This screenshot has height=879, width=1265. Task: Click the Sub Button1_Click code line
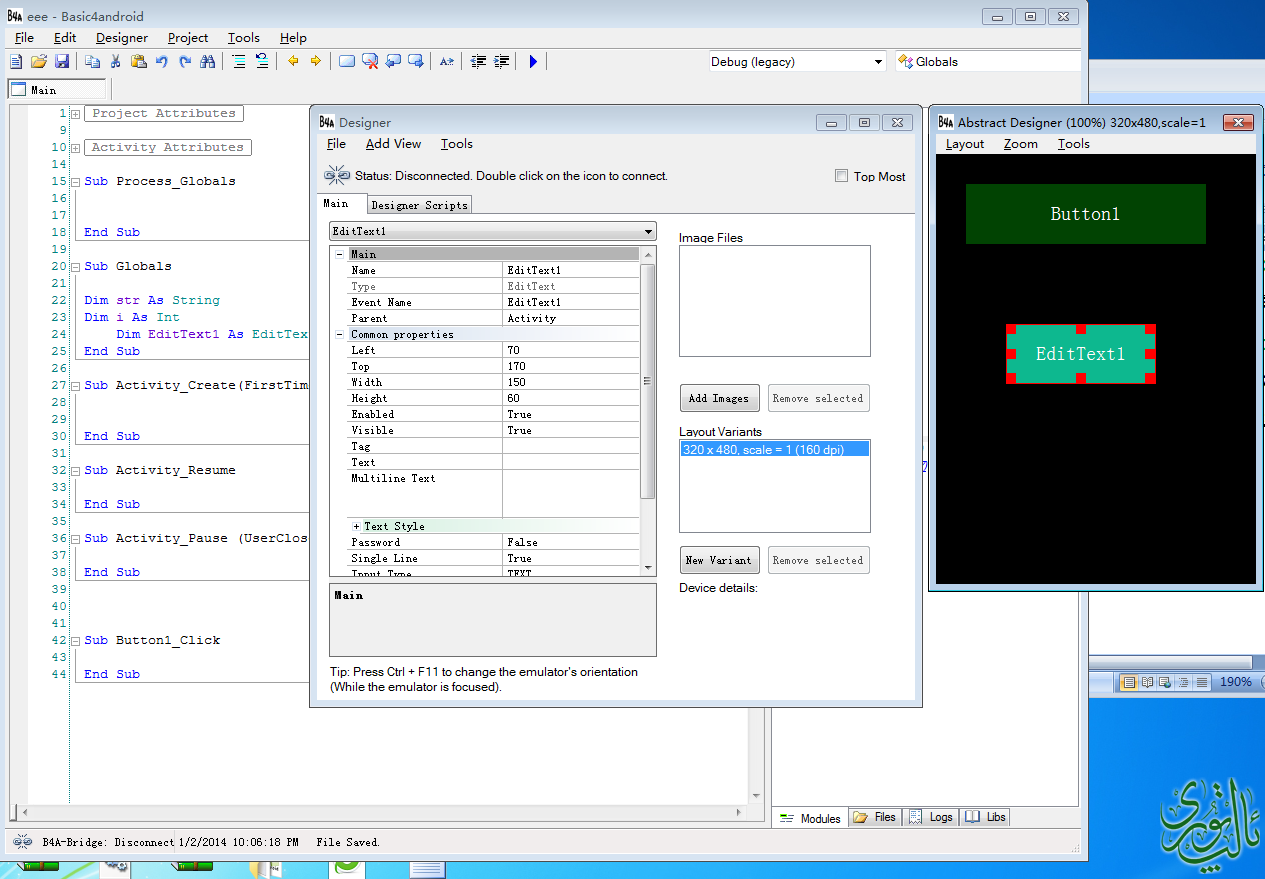pos(152,640)
